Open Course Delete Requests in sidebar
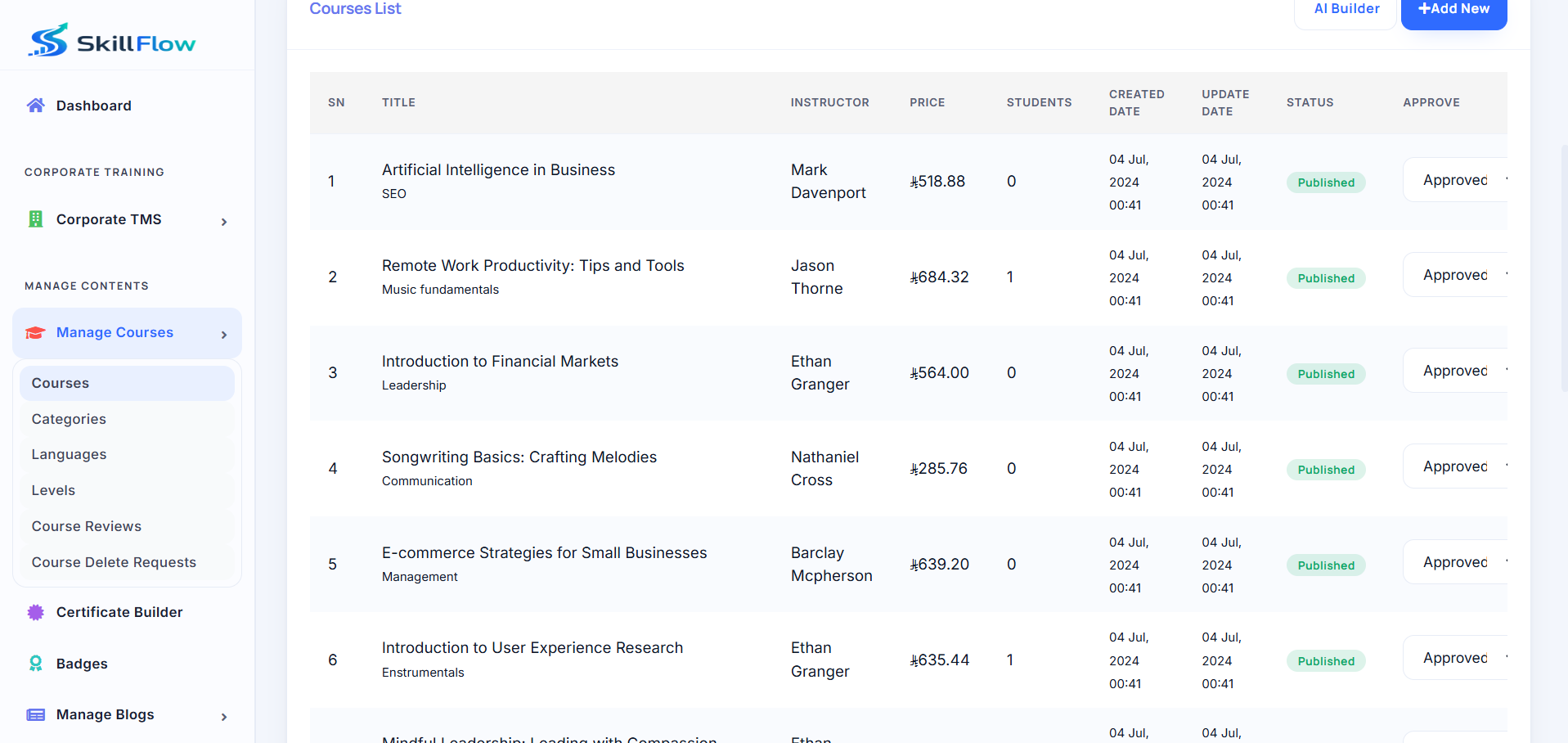Image resolution: width=1568 pixels, height=743 pixels. click(127, 562)
